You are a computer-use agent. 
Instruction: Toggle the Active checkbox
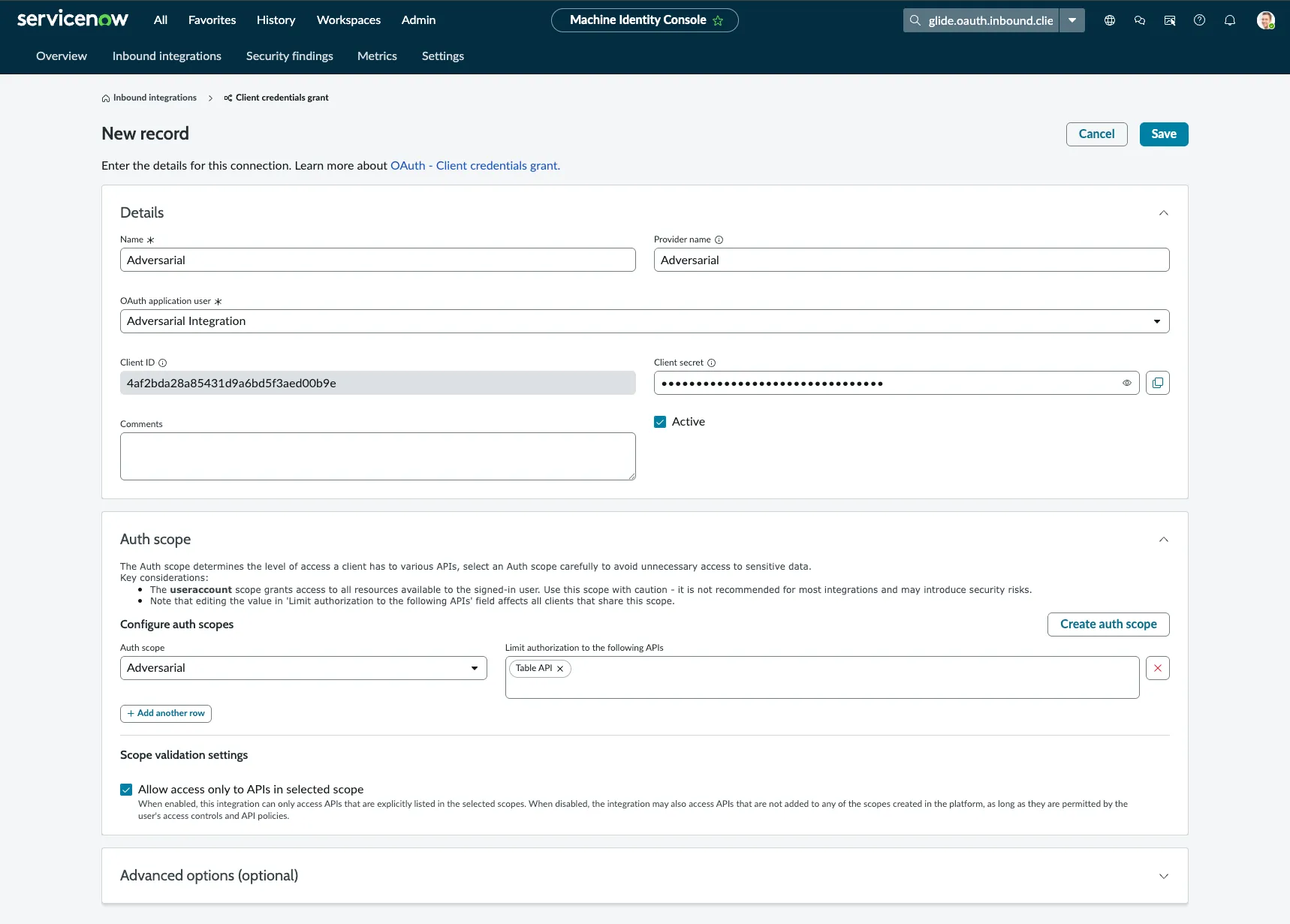coord(660,422)
